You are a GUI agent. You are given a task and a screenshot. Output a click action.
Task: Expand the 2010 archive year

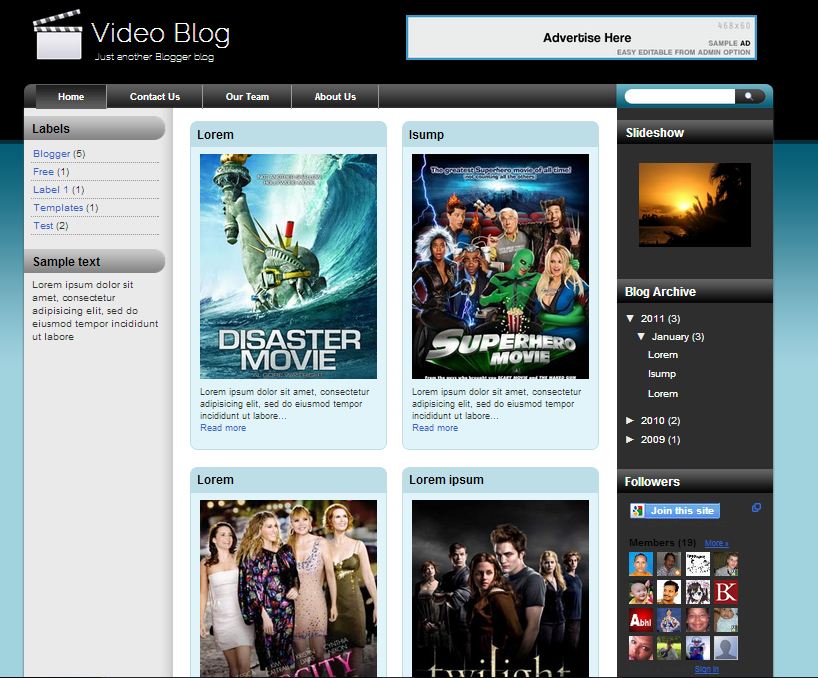(x=630, y=420)
